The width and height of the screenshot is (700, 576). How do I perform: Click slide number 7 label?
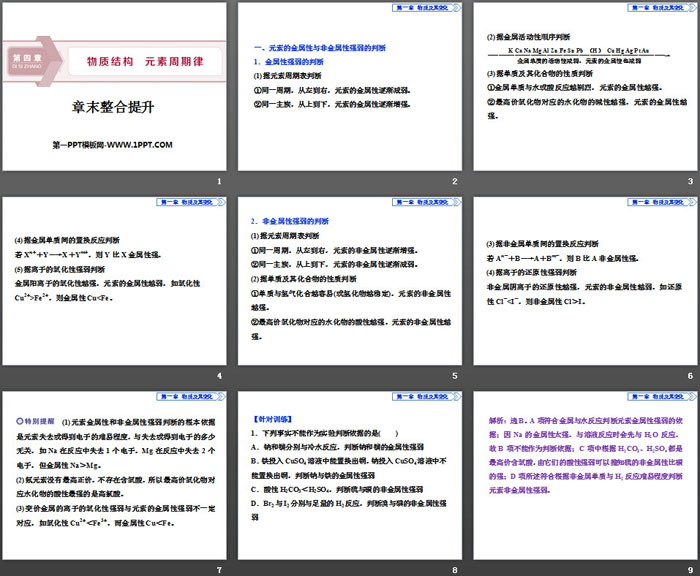(x=219, y=570)
